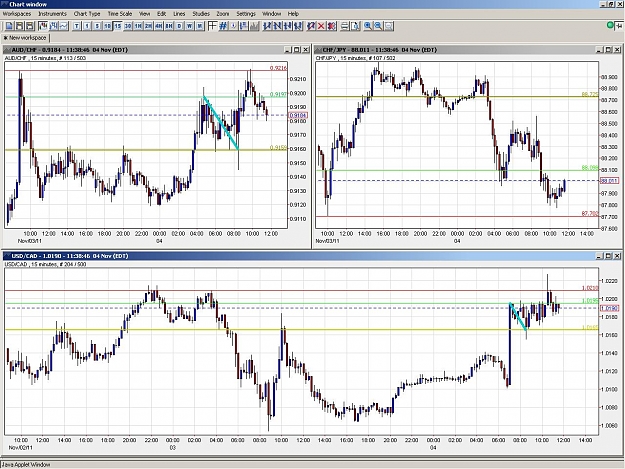Click the 0.9184 current price marker
The image size is (625, 469).
click(298, 115)
